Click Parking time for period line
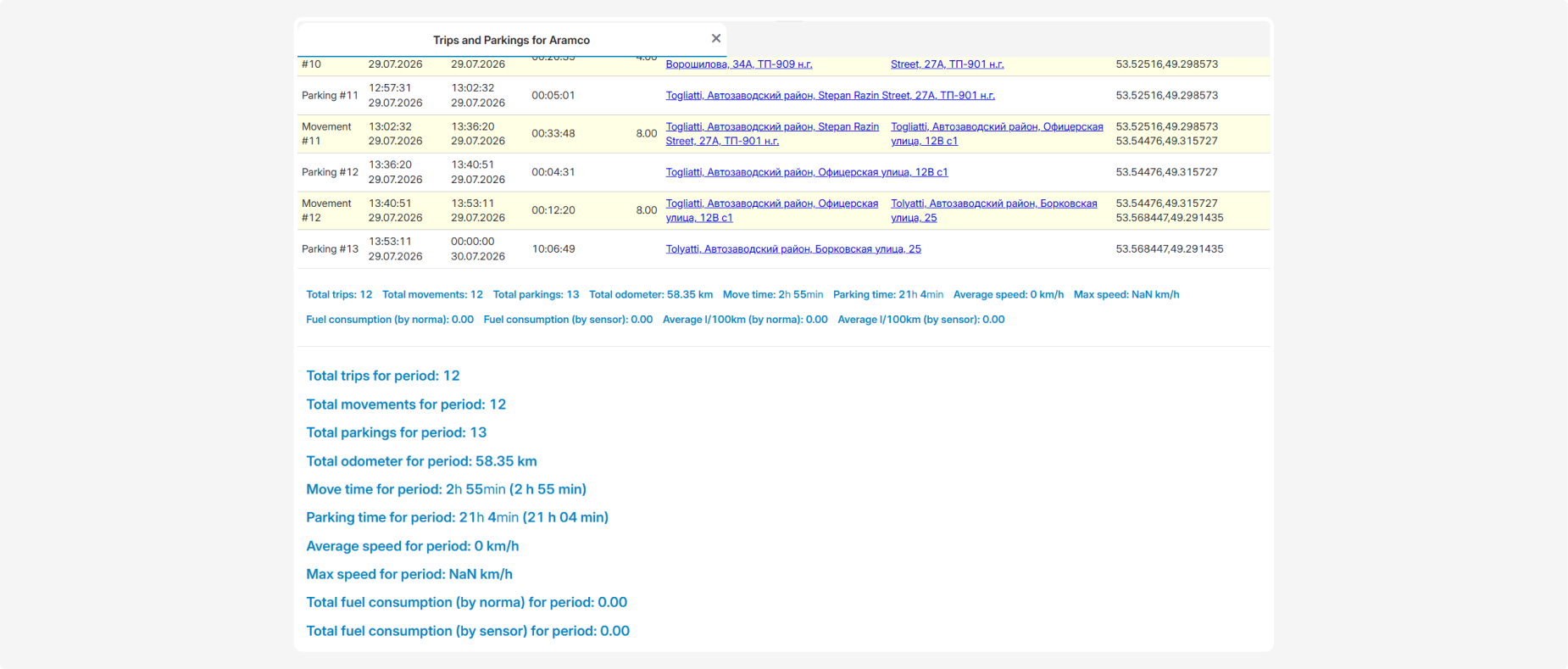Viewport: 1568px width, 669px height. pyautogui.click(x=458, y=517)
